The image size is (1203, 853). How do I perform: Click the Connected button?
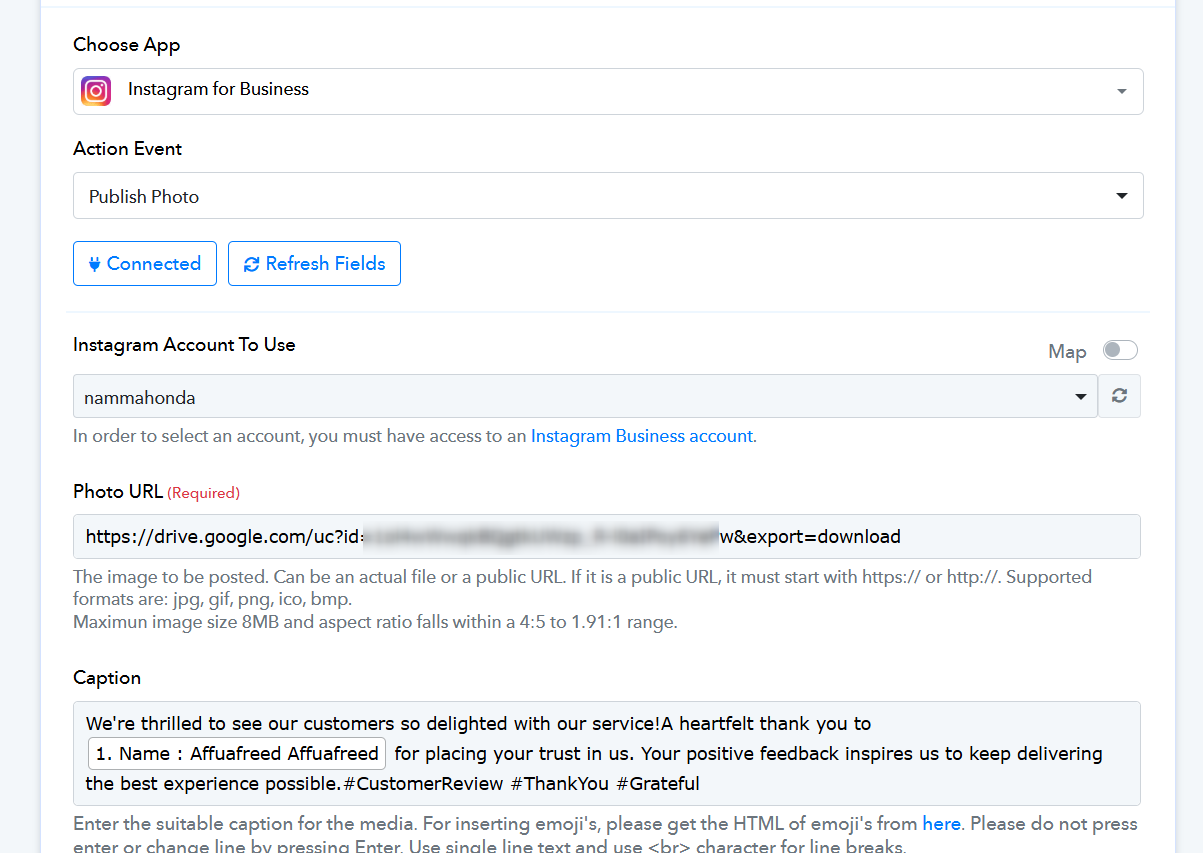145,263
